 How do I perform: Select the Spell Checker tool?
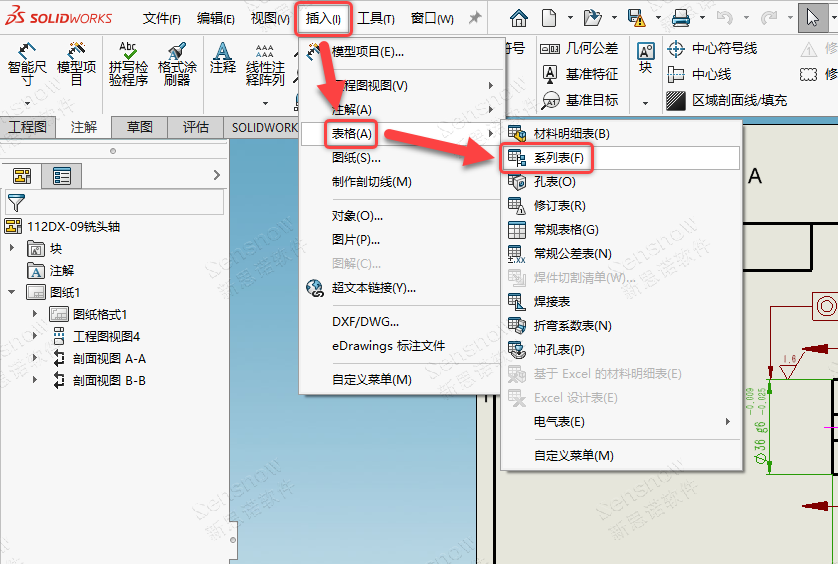(x=128, y=53)
